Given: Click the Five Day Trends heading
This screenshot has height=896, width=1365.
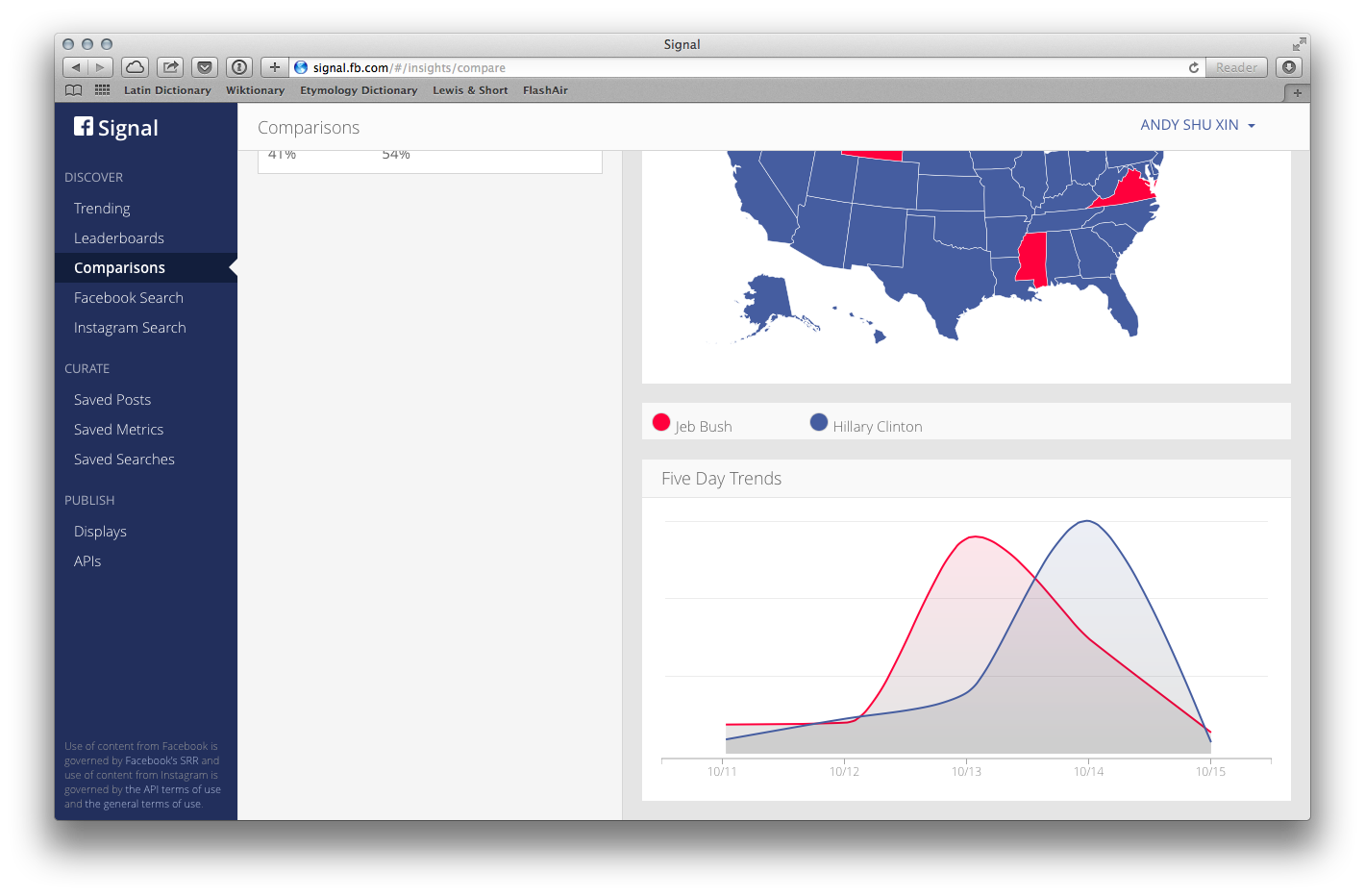Looking at the screenshot, I should 721,479.
